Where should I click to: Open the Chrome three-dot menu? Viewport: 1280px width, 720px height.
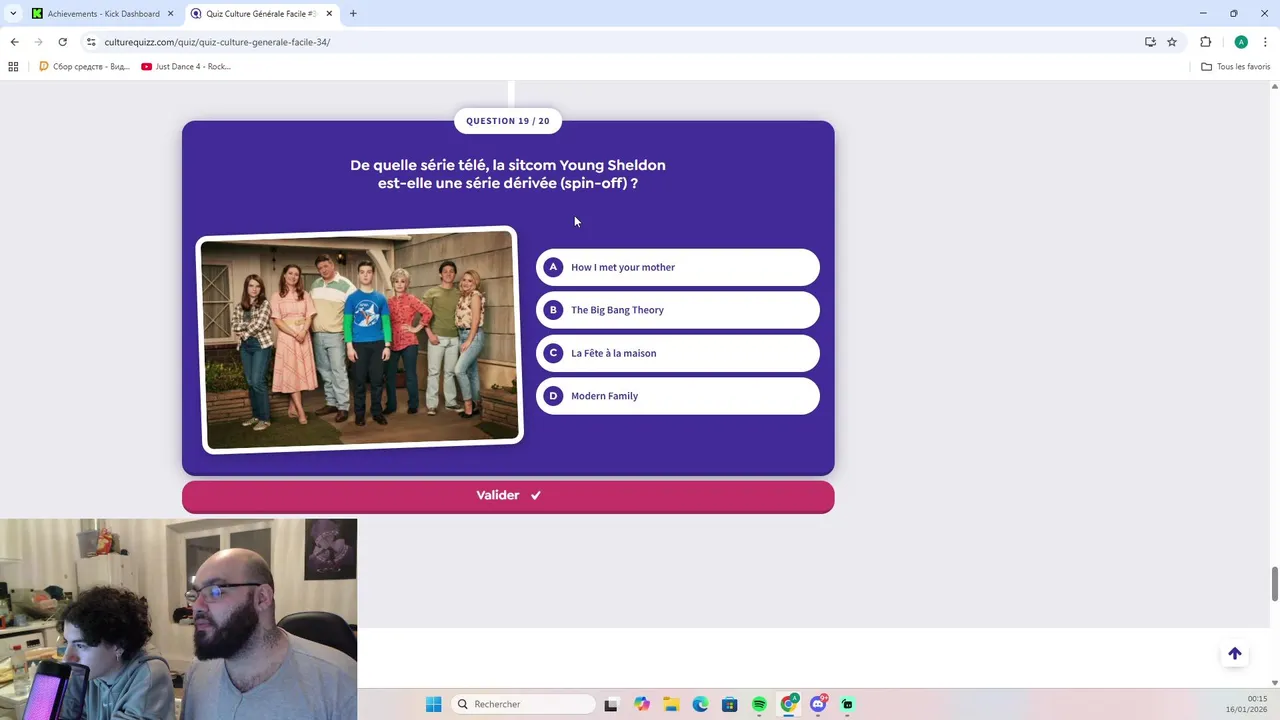(x=1265, y=42)
